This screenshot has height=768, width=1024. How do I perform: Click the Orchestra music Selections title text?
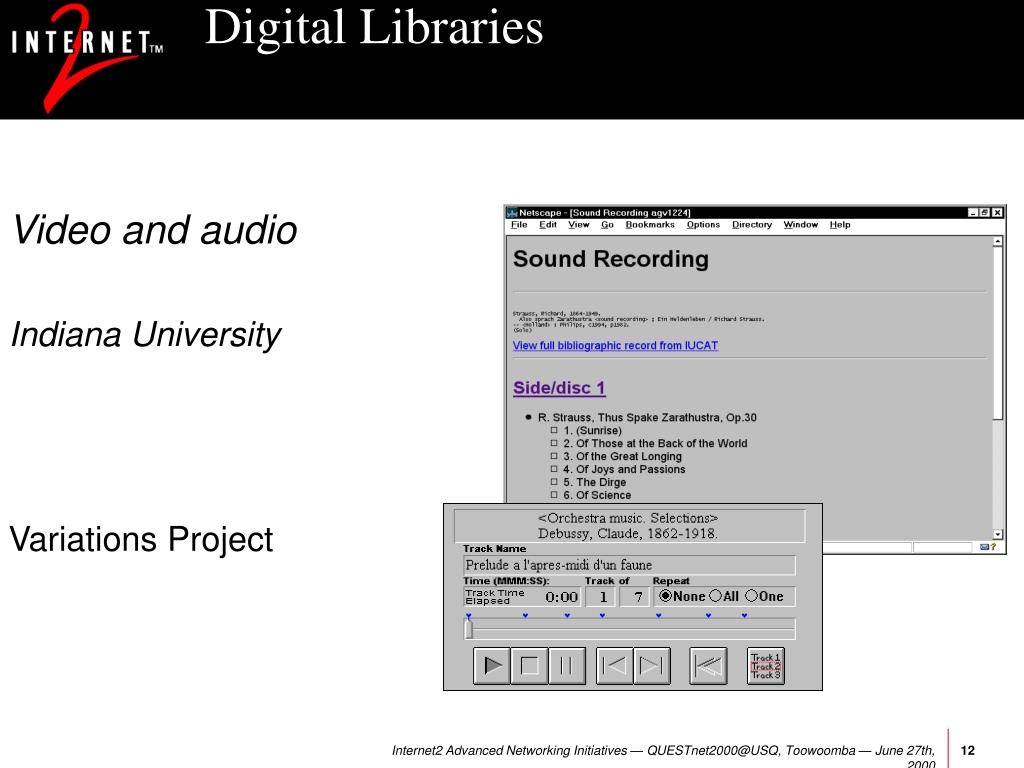point(628,519)
